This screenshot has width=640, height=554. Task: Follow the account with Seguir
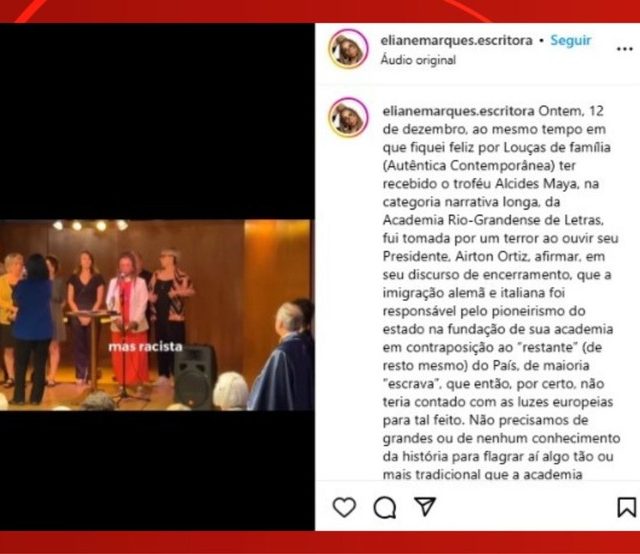tap(571, 40)
